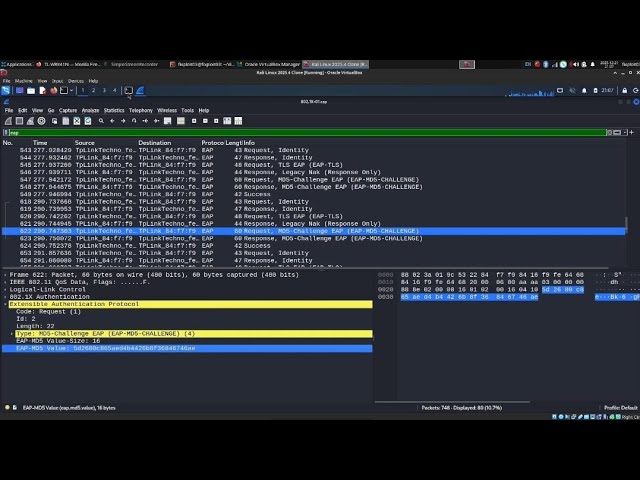Open a capture file from toolbar
Viewport: 640px width, 480px height.
(x=54, y=121)
